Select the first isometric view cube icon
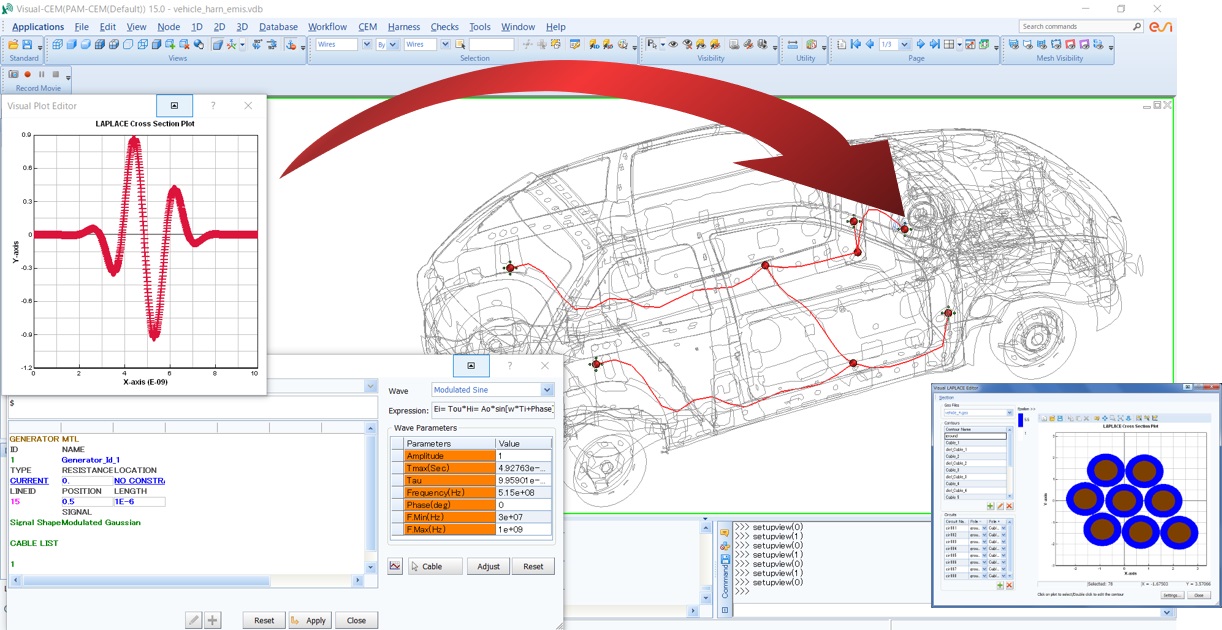 (x=57, y=44)
